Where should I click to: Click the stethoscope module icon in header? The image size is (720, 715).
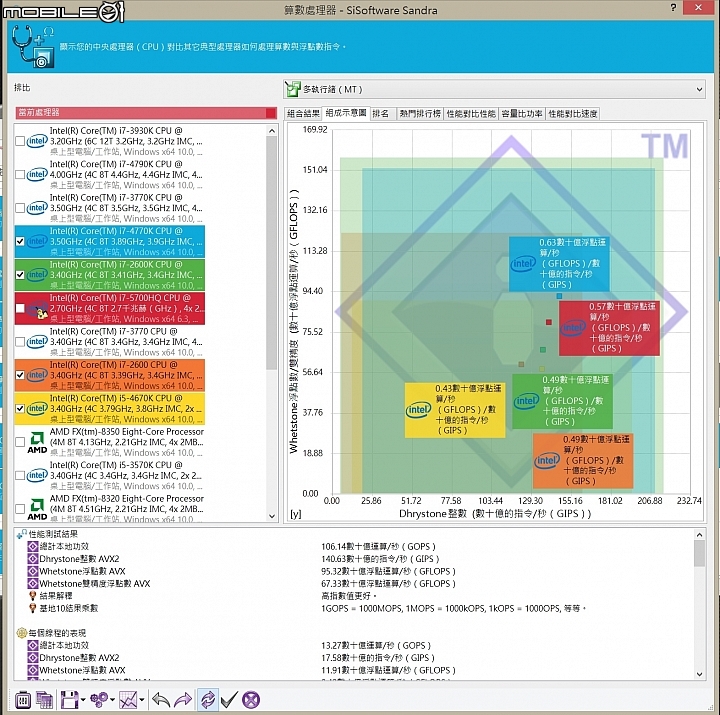coord(33,46)
